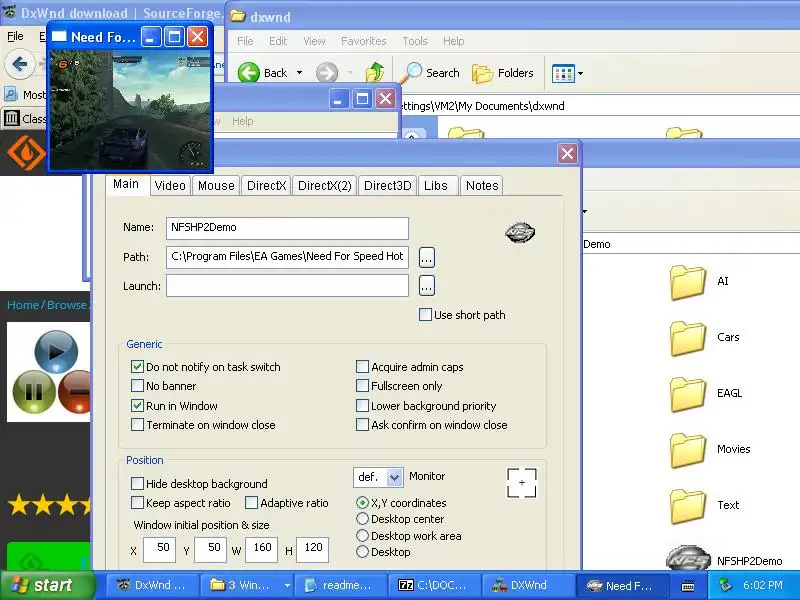Open the AI folder in Explorer
The width and height of the screenshot is (800, 600).
688,282
